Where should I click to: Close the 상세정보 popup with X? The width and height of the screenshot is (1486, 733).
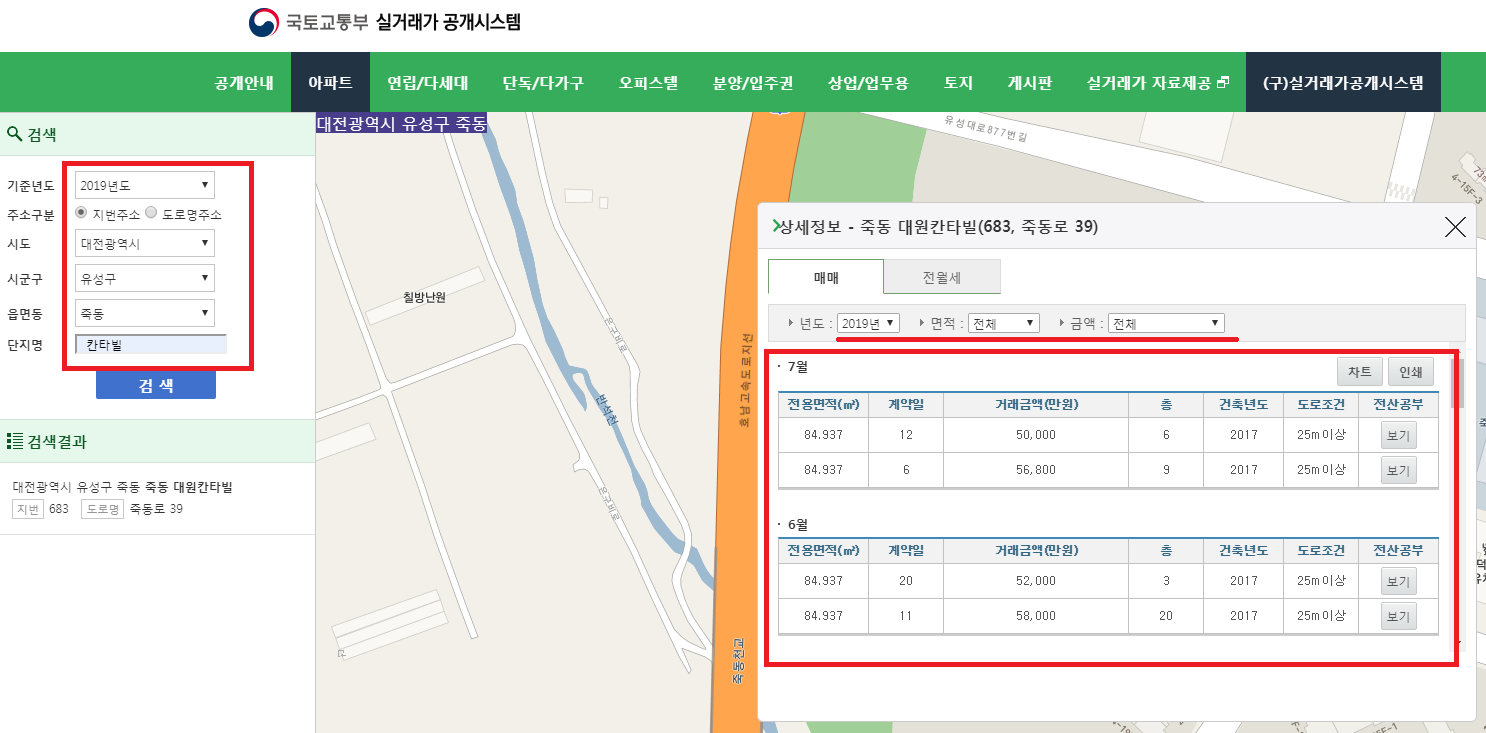pyautogui.click(x=1455, y=227)
